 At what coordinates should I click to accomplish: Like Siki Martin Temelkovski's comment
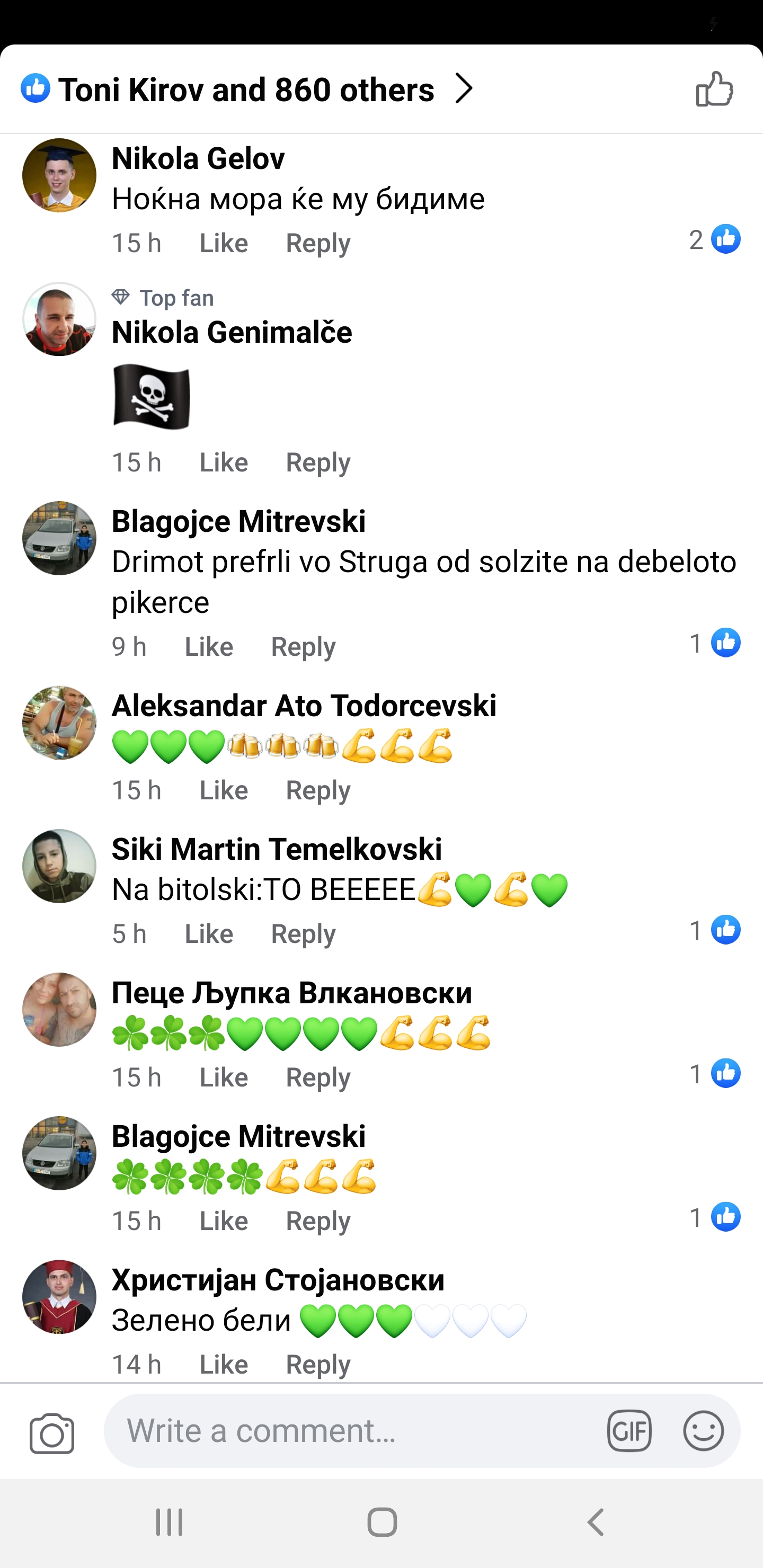pos(209,934)
